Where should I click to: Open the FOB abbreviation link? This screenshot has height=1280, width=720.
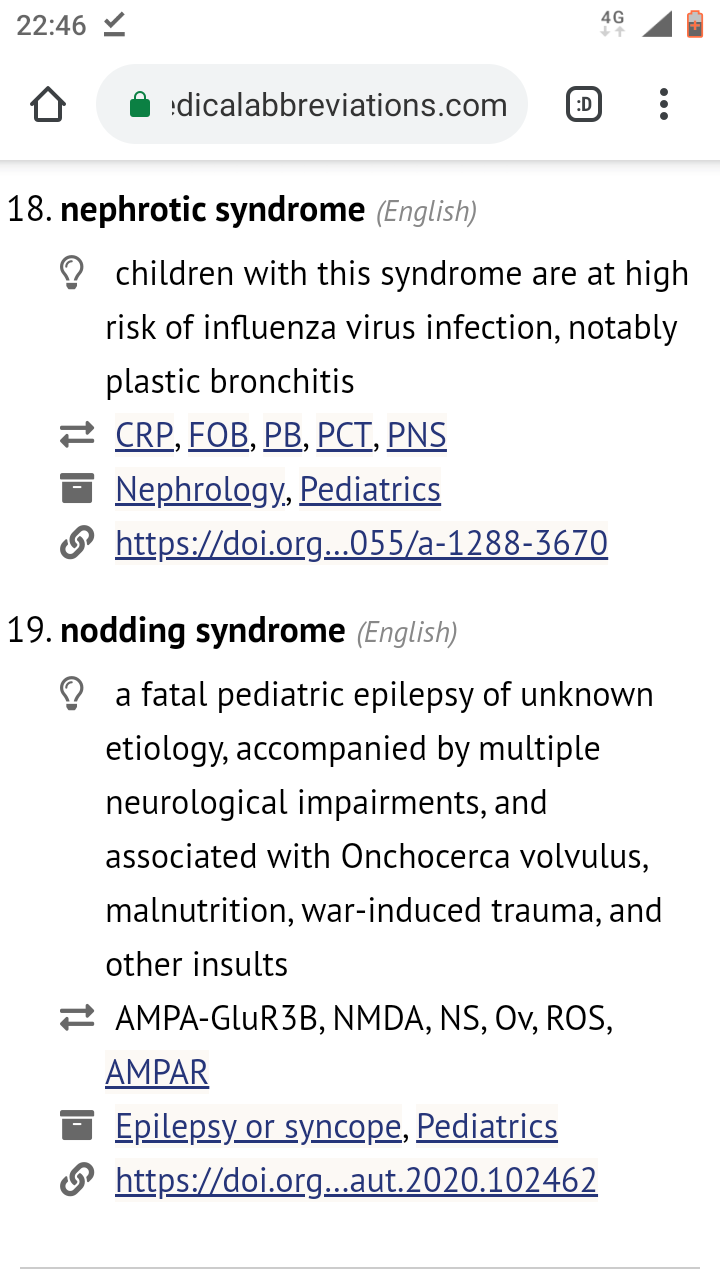[x=219, y=436]
